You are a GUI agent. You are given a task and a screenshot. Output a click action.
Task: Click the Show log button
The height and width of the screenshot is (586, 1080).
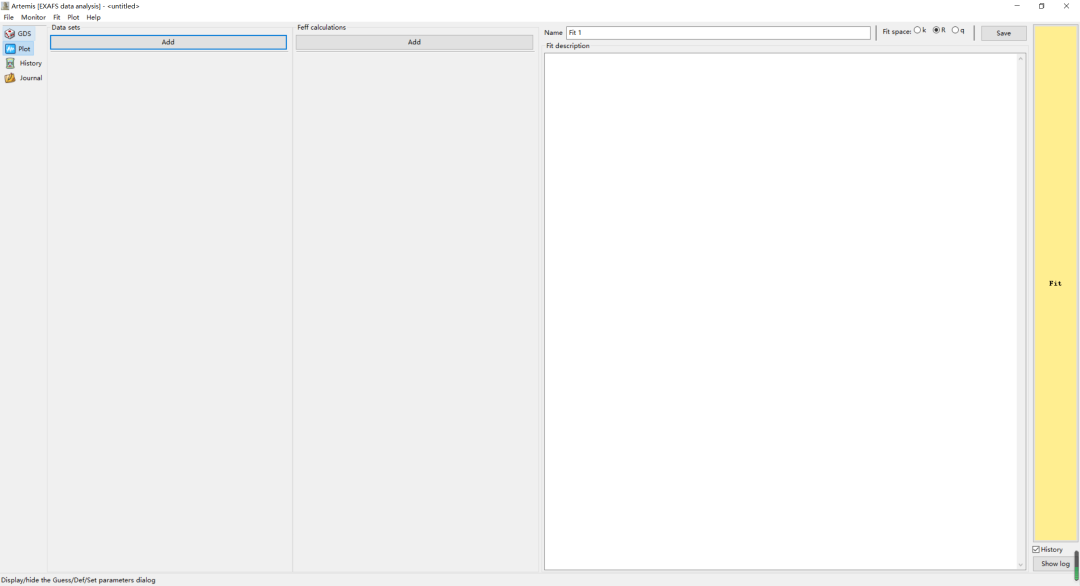point(1054,564)
